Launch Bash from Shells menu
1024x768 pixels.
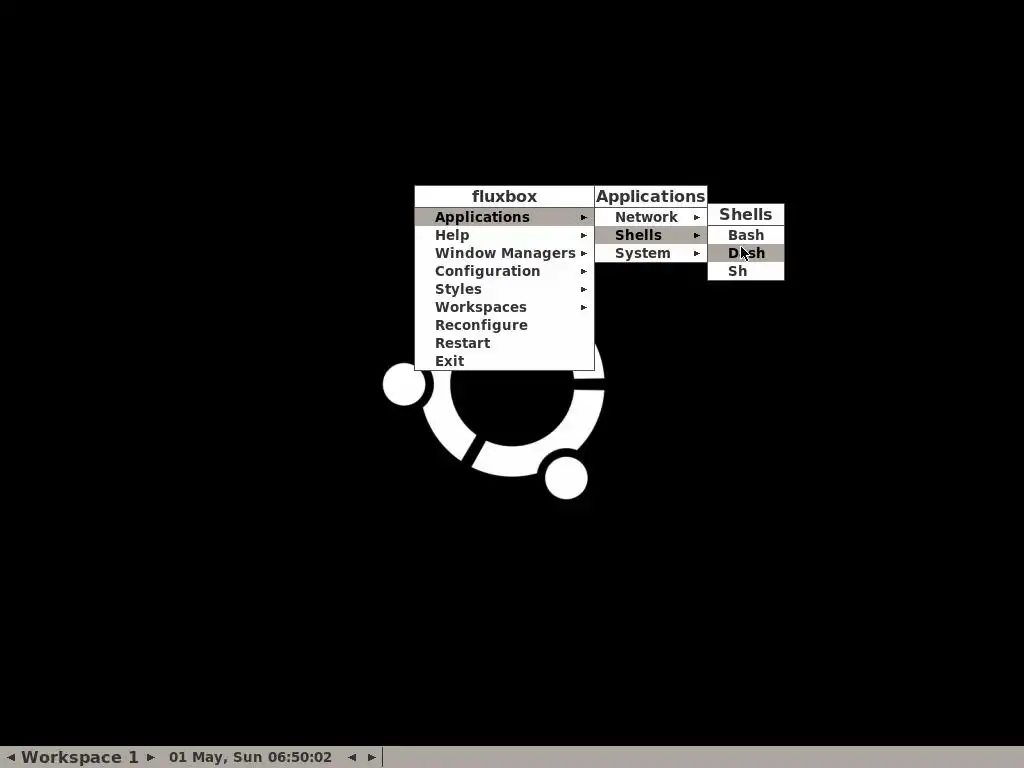[x=746, y=235]
